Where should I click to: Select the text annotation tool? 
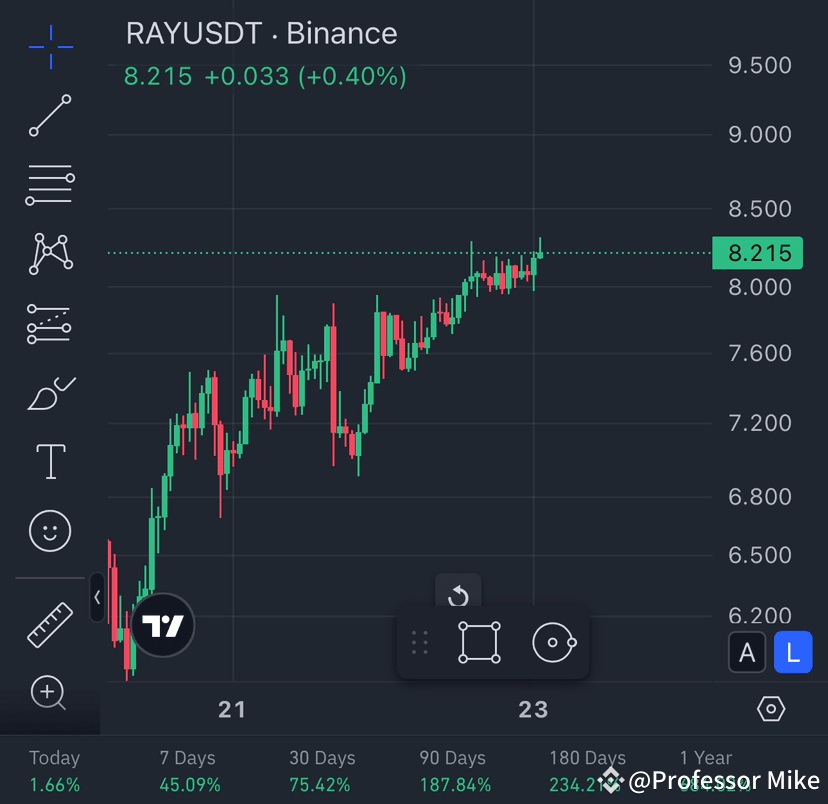[49, 461]
